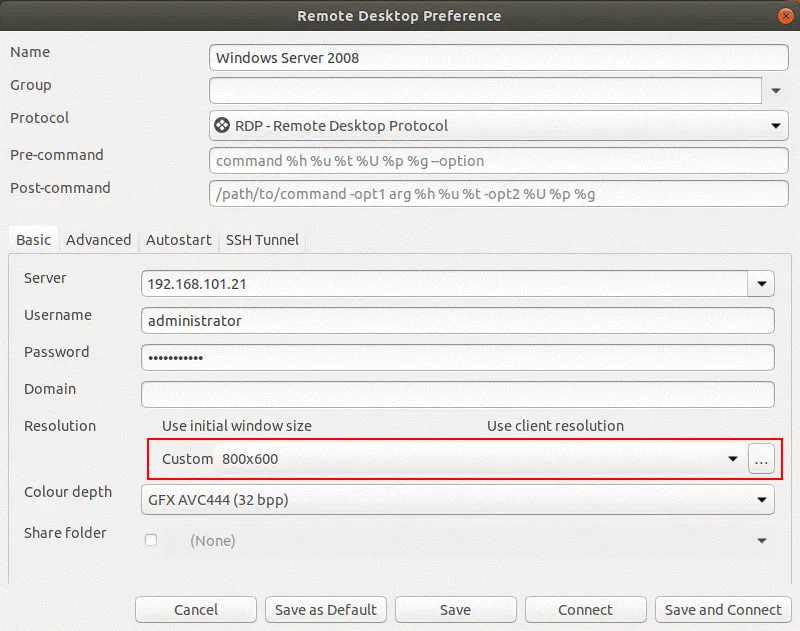The height and width of the screenshot is (631, 800).
Task: Expand the Share folder (None) dropdown
Action: (762, 540)
